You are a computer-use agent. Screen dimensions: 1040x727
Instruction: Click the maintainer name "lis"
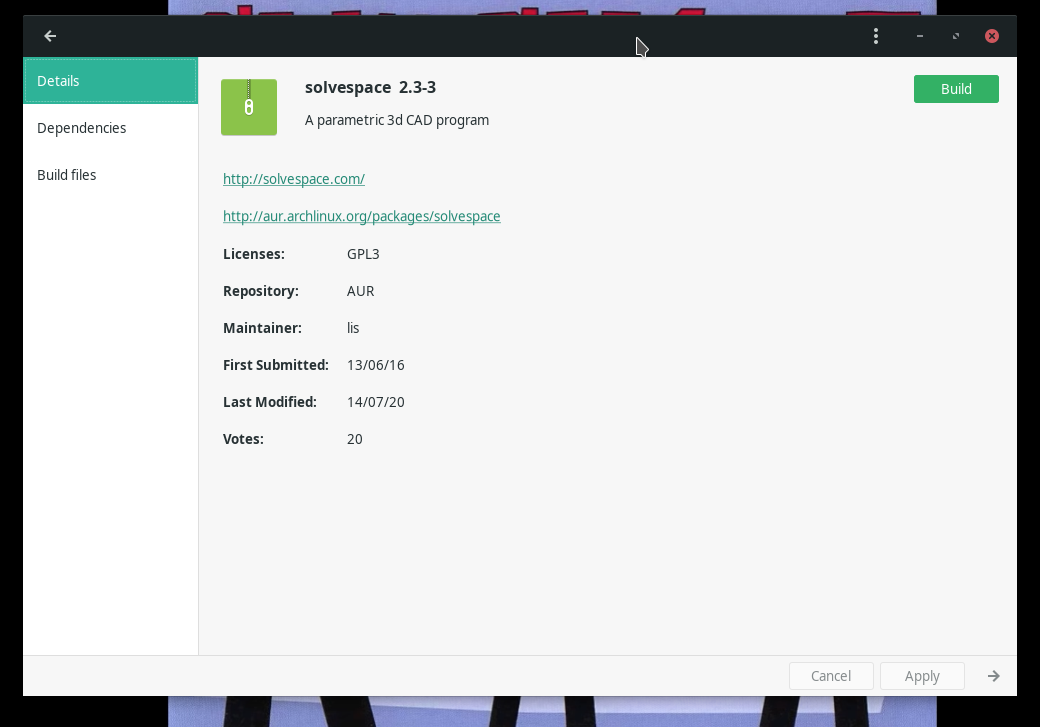click(x=353, y=328)
